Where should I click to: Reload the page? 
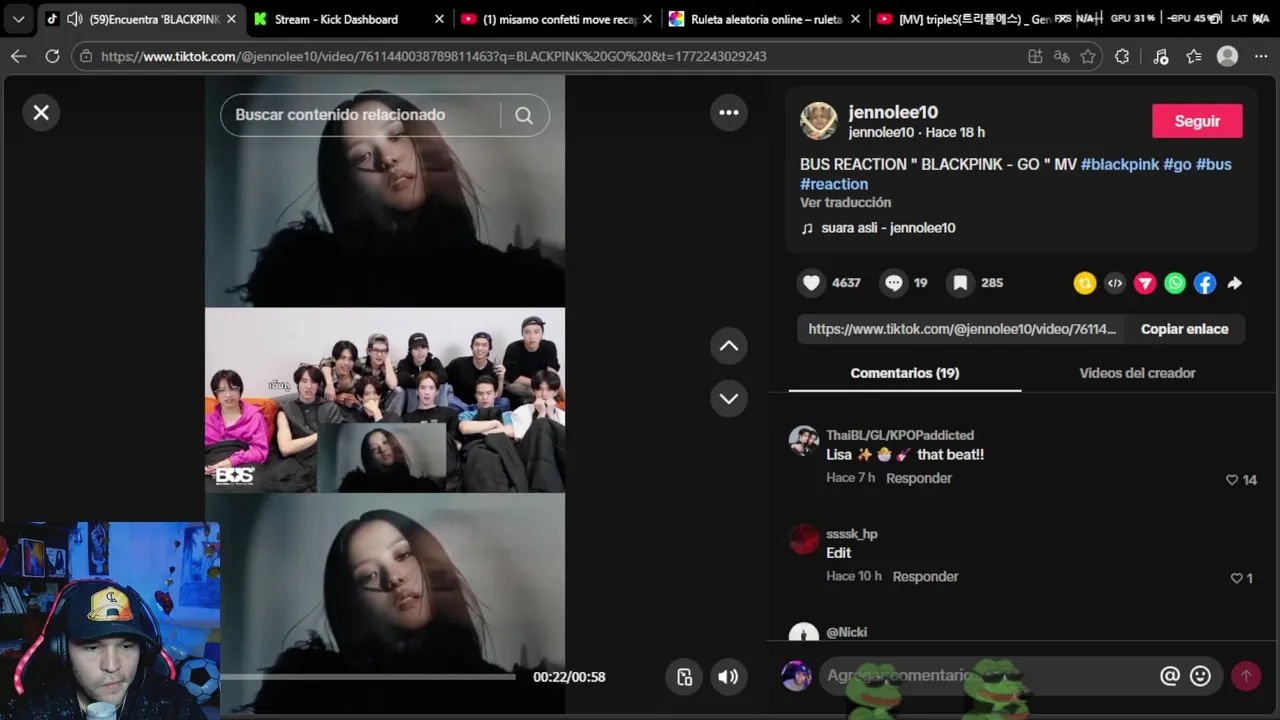click(x=52, y=56)
